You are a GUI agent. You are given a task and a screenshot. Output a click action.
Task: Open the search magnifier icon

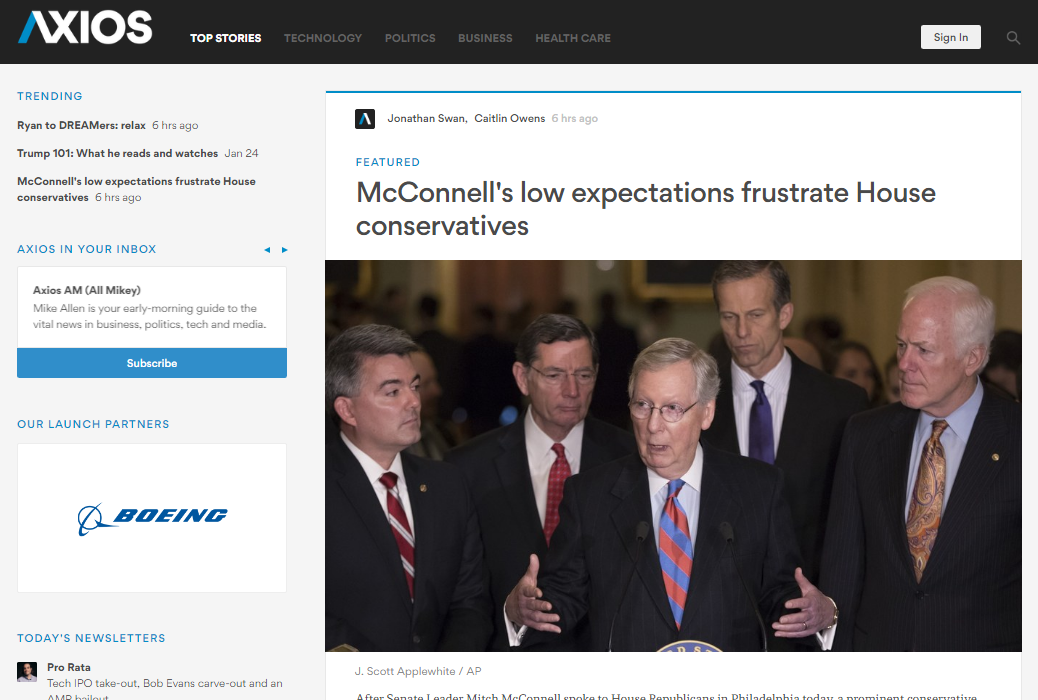1013,38
